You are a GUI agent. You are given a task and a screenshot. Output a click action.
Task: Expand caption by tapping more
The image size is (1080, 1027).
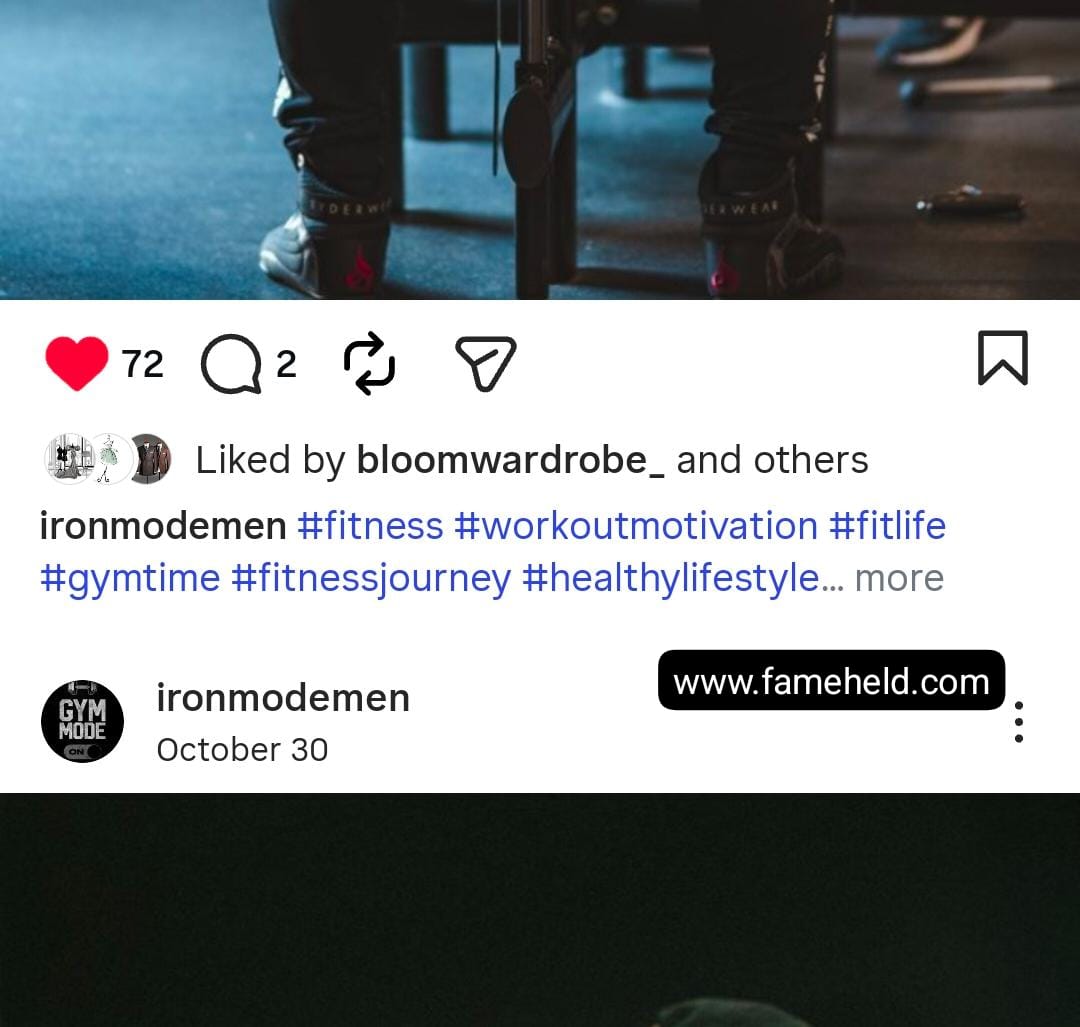pos(899,578)
